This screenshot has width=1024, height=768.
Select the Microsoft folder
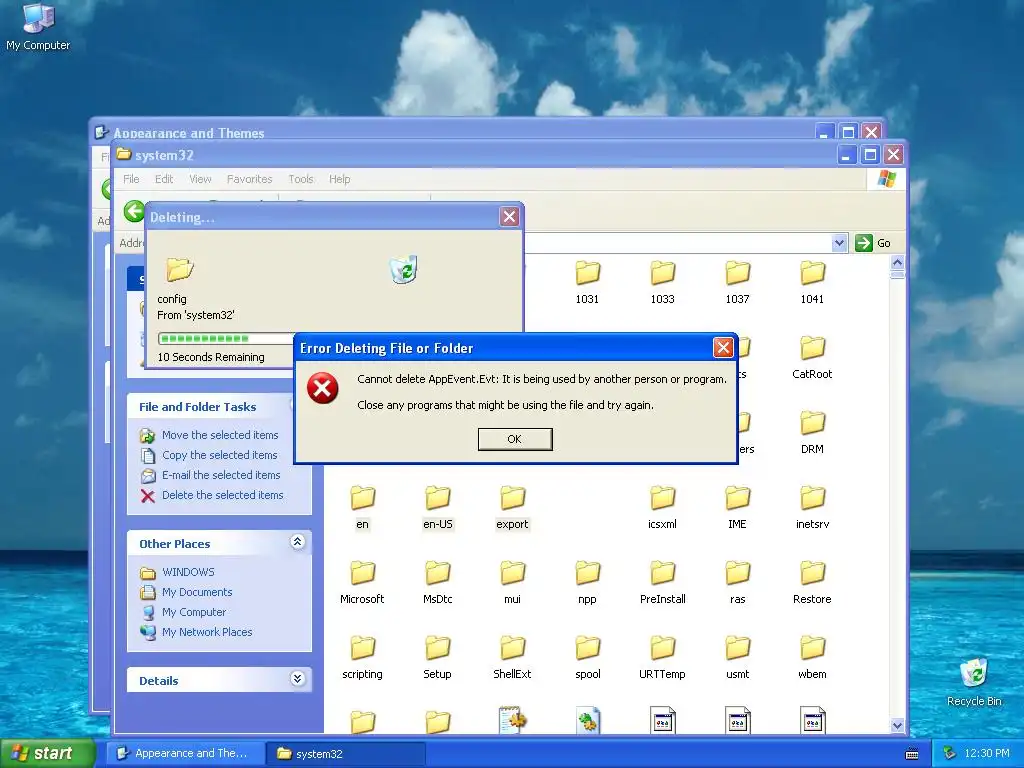[362, 583]
